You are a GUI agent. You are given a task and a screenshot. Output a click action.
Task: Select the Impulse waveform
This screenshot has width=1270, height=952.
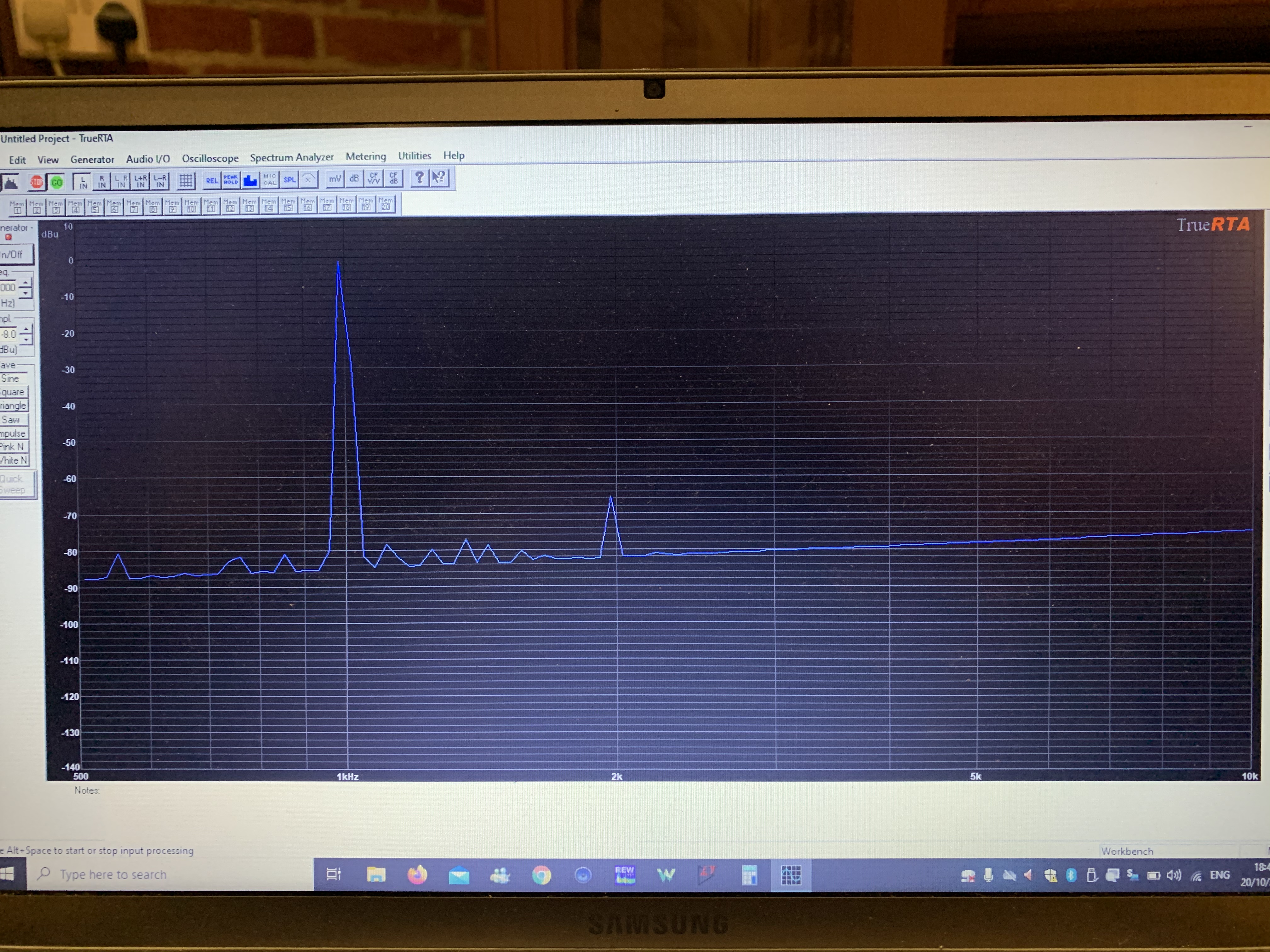(x=14, y=433)
